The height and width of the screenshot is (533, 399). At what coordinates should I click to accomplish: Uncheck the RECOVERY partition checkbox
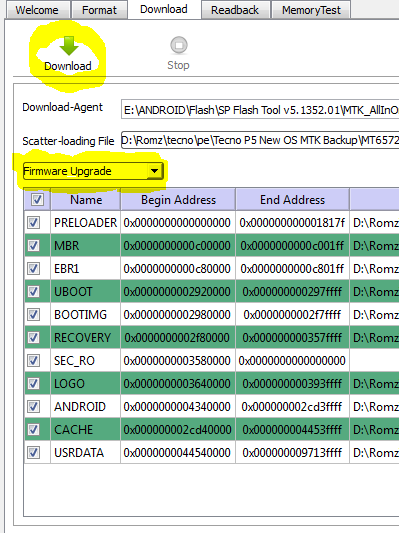(x=34, y=338)
